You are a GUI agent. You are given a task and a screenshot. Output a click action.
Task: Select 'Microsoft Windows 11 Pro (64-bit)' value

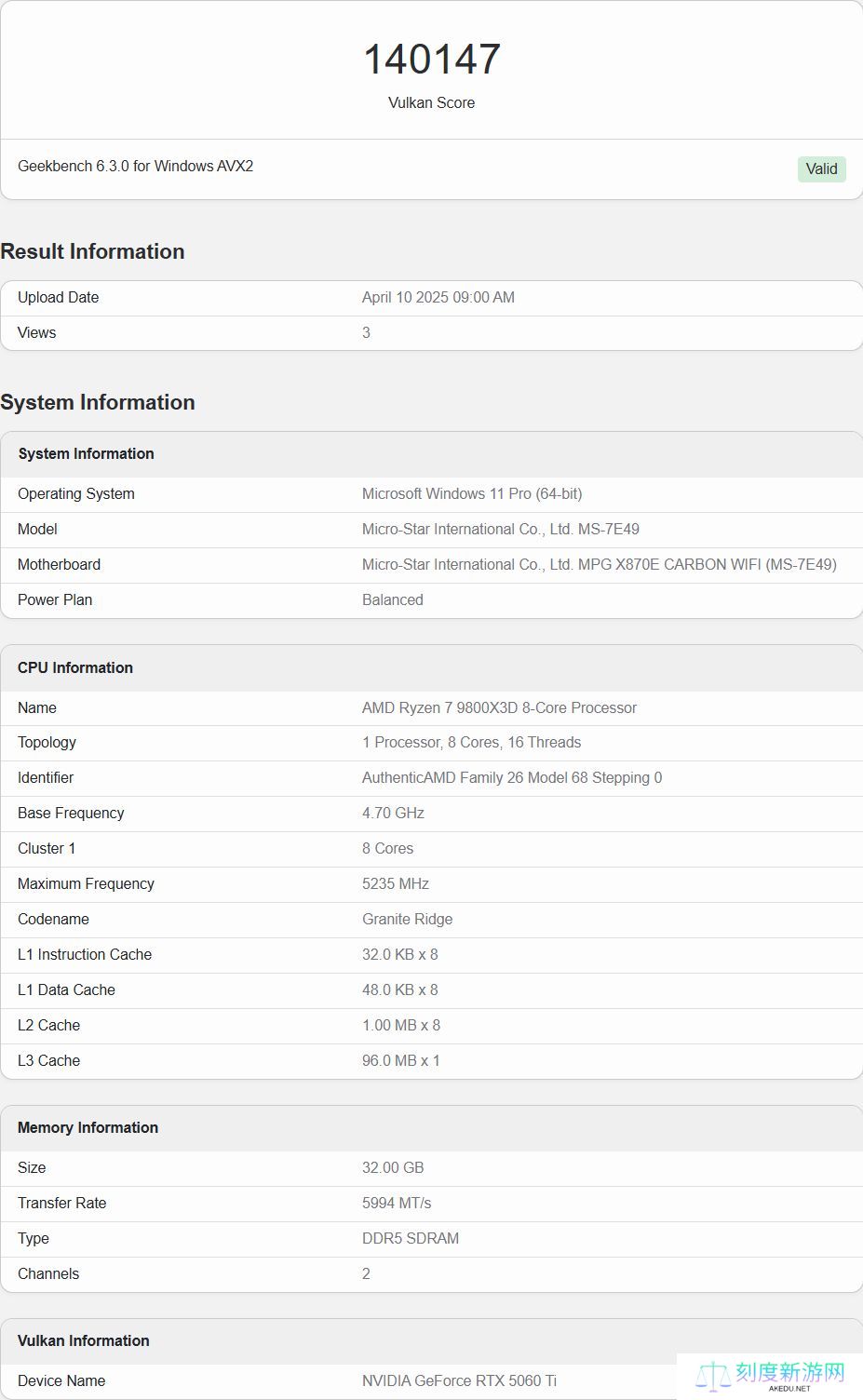tap(472, 494)
